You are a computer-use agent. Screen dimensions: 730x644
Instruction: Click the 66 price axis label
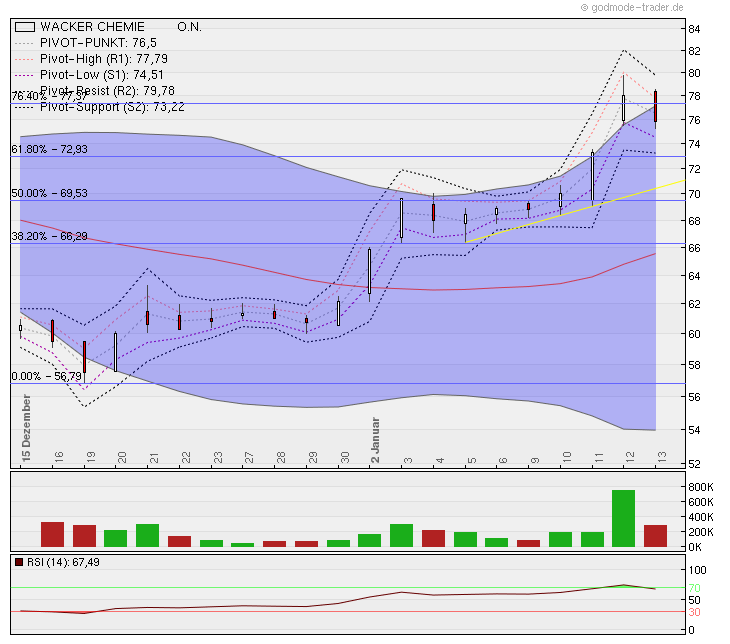point(694,248)
